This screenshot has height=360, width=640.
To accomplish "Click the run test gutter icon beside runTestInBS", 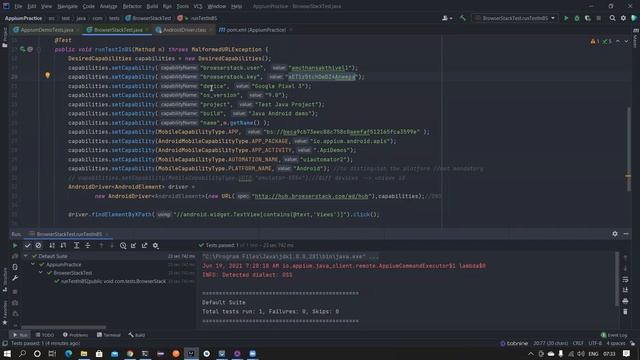I will [x=22, y=49].
